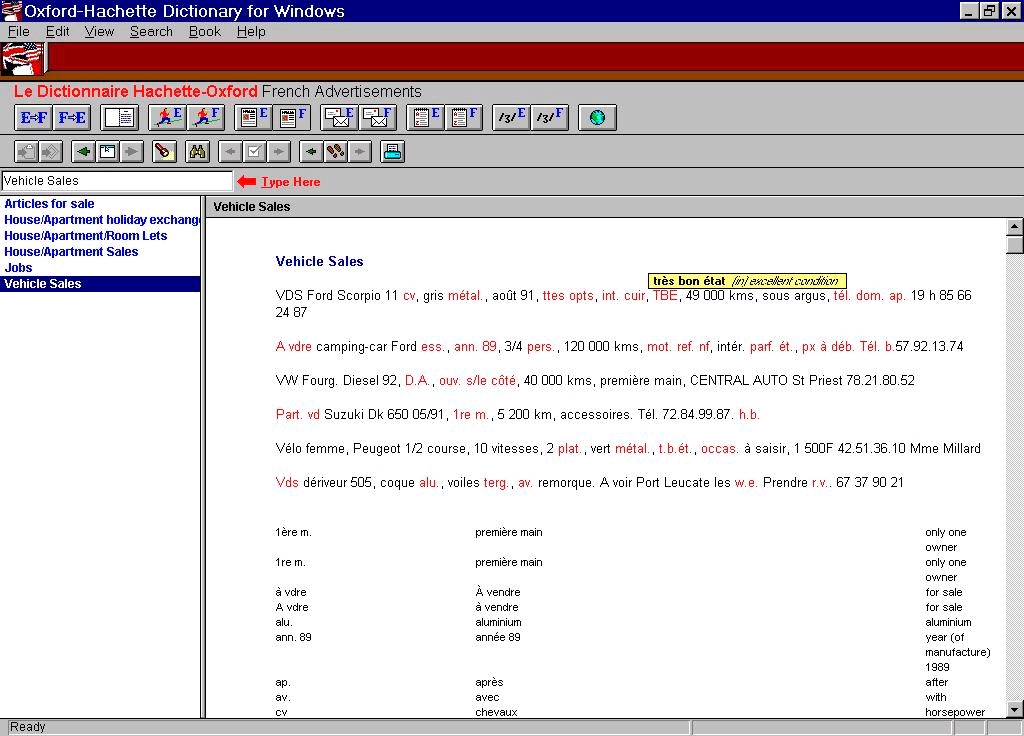Click the word 'chevaux' in the glossary
Viewport: 1024px width, 736px height.
(x=496, y=712)
